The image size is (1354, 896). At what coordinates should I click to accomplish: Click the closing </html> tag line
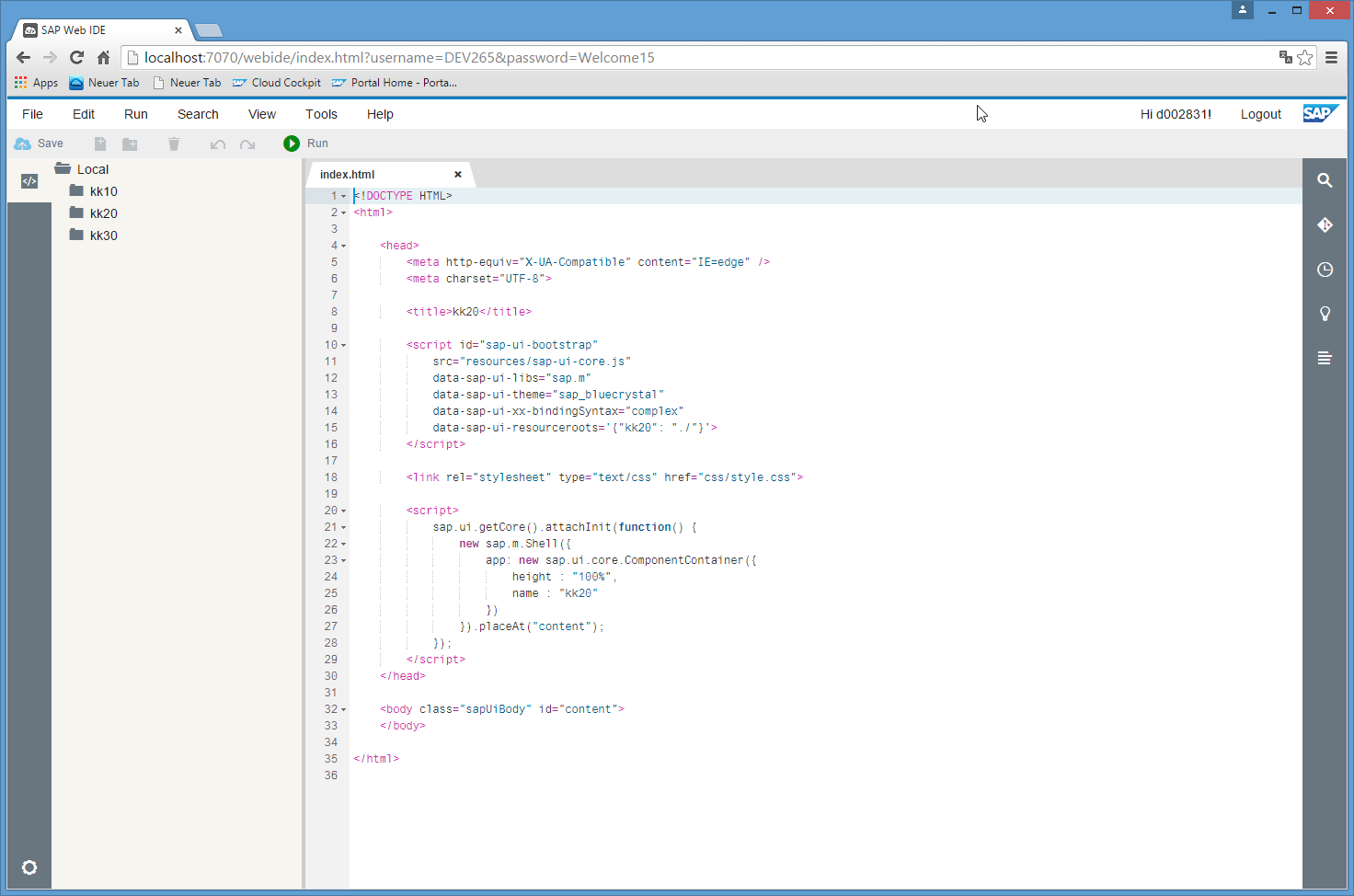376,759
